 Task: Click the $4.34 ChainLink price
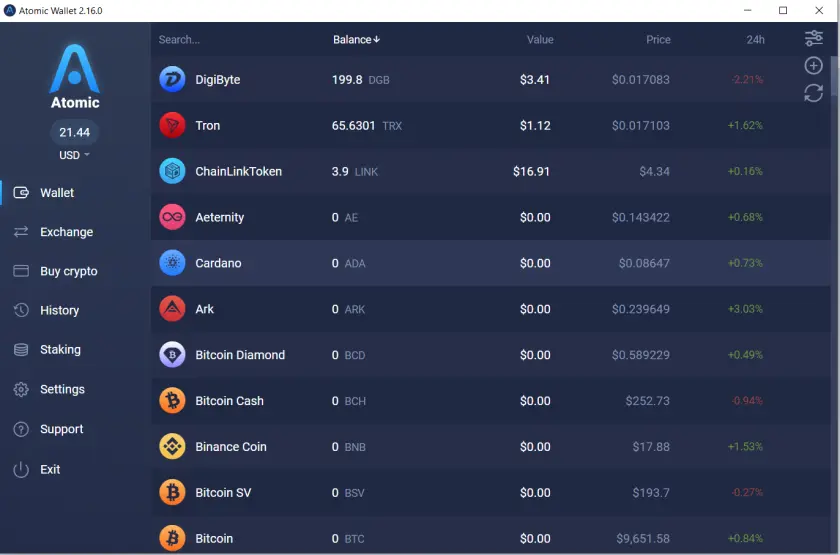tap(654, 171)
